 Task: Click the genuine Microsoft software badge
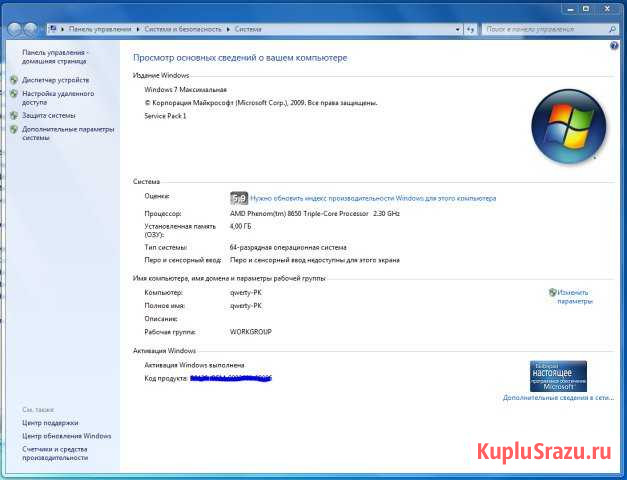558,376
